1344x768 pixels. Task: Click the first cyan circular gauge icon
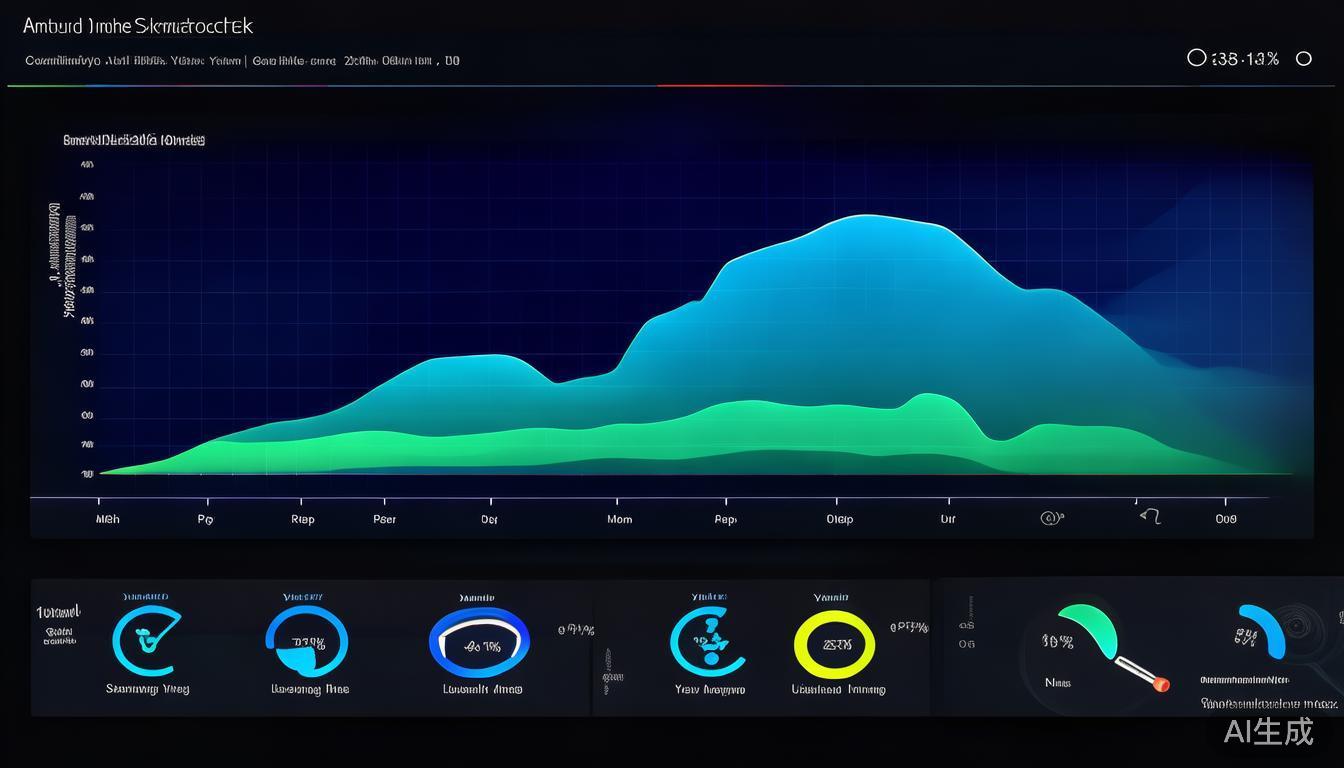pyautogui.click(x=148, y=641)
